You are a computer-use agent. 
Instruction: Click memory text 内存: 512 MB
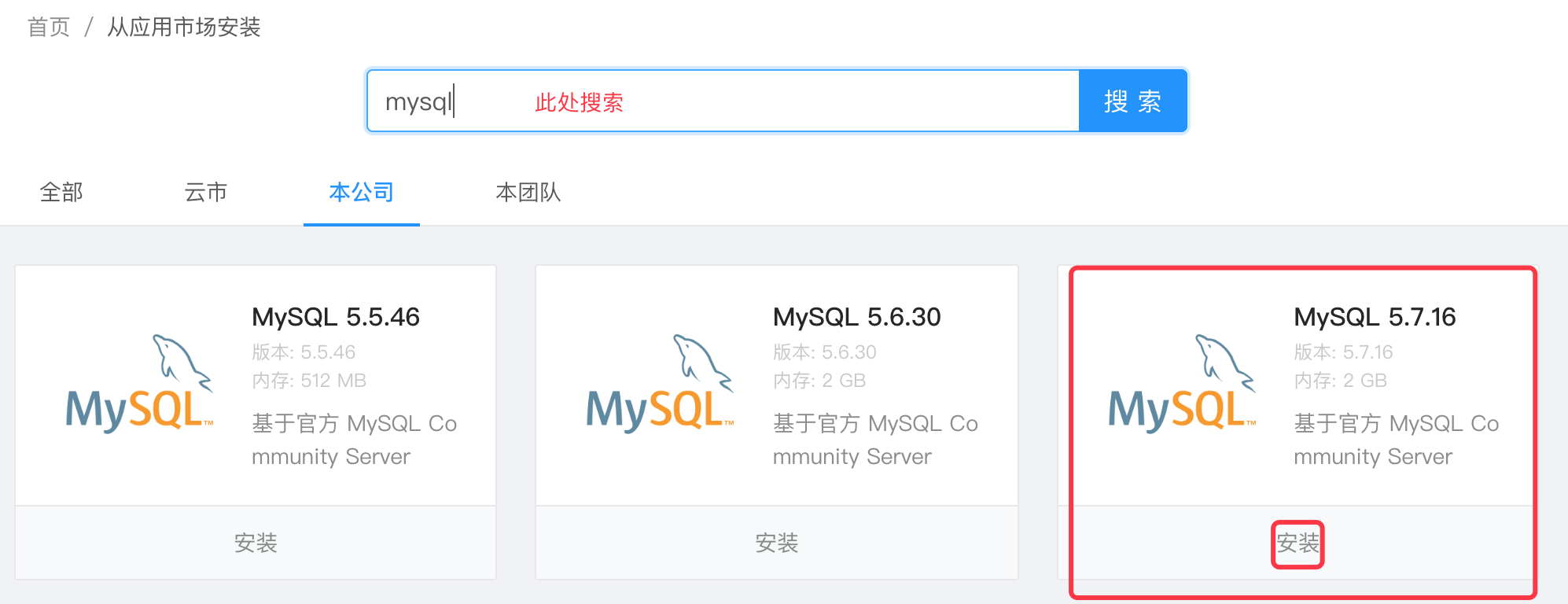pyautogui.click(x=309, y=381)
